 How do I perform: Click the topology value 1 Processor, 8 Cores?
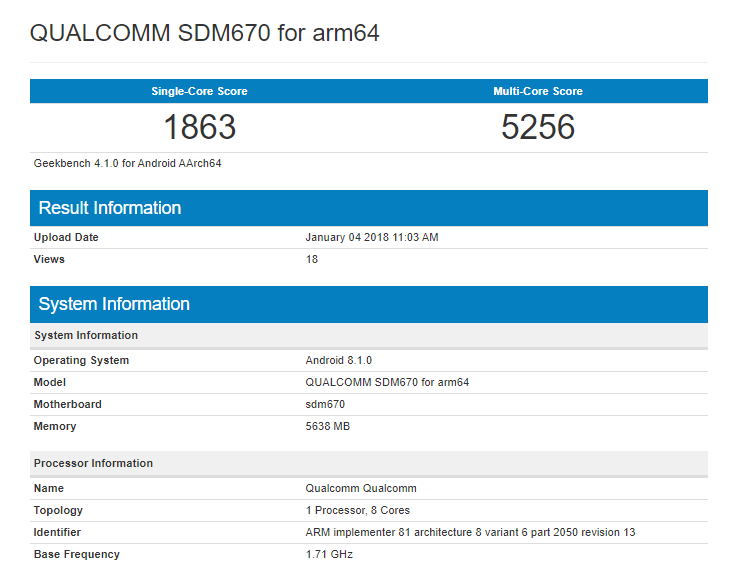[357, 510]
